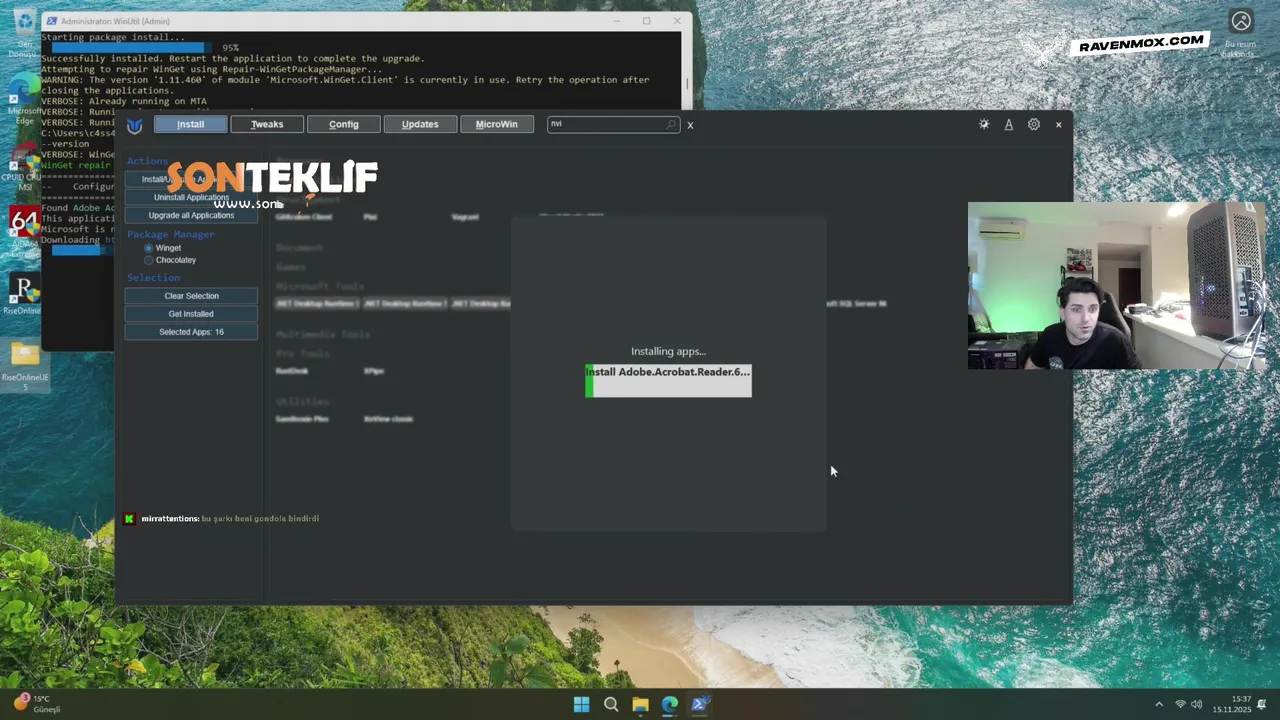
Task: Click the Clear Selection button
Action: [x=191, y=296]
